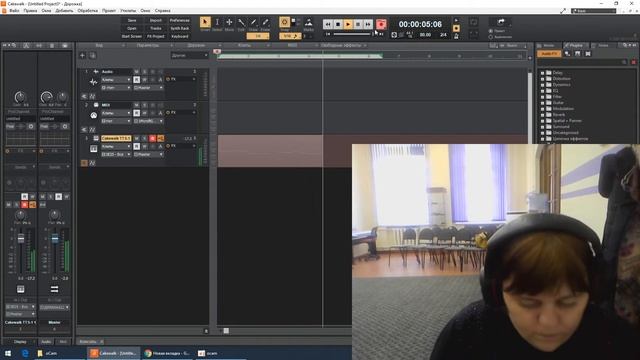Adjust left channel strip volume fader

20,238
